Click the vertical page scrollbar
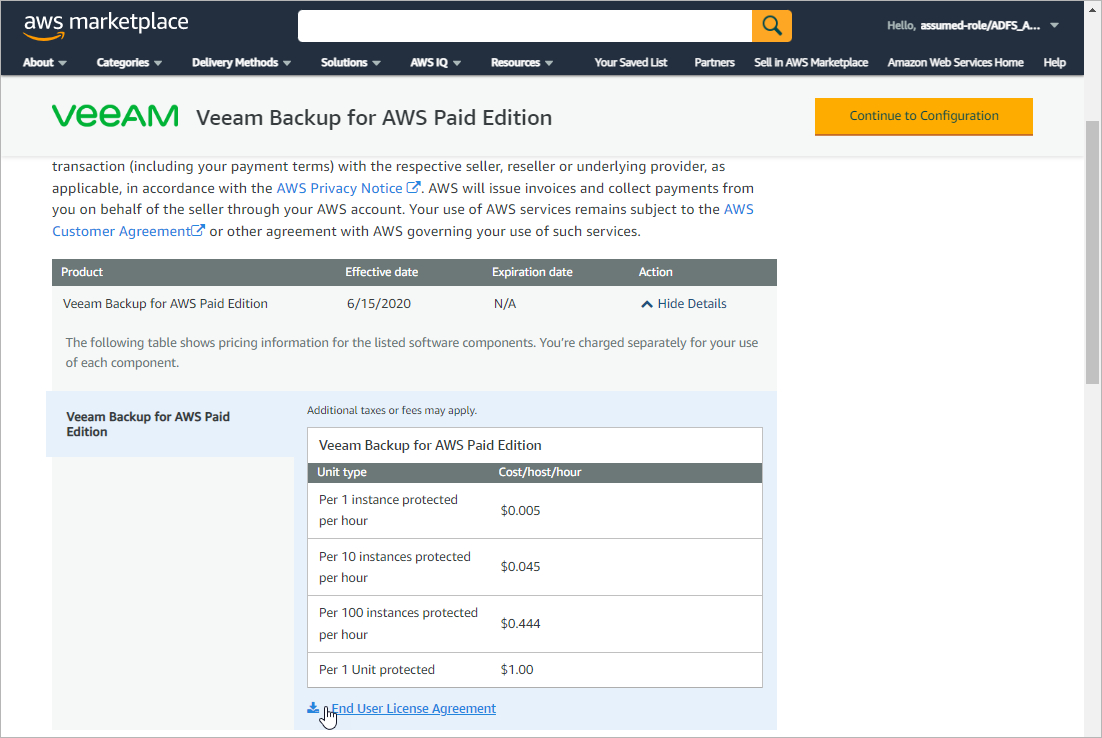This screenshot has height=738, width=1102. (1093, 250)
